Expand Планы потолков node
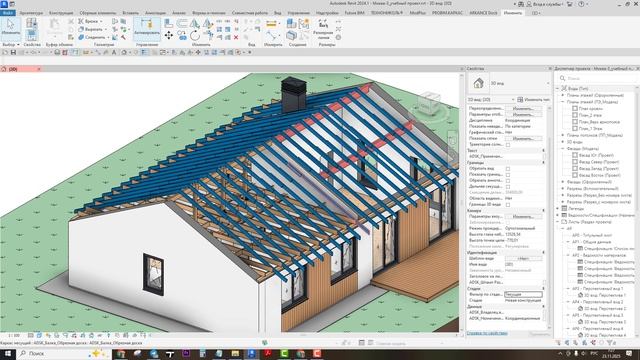The width and height of the screenshot is (640, 360). tap(563, 135)
